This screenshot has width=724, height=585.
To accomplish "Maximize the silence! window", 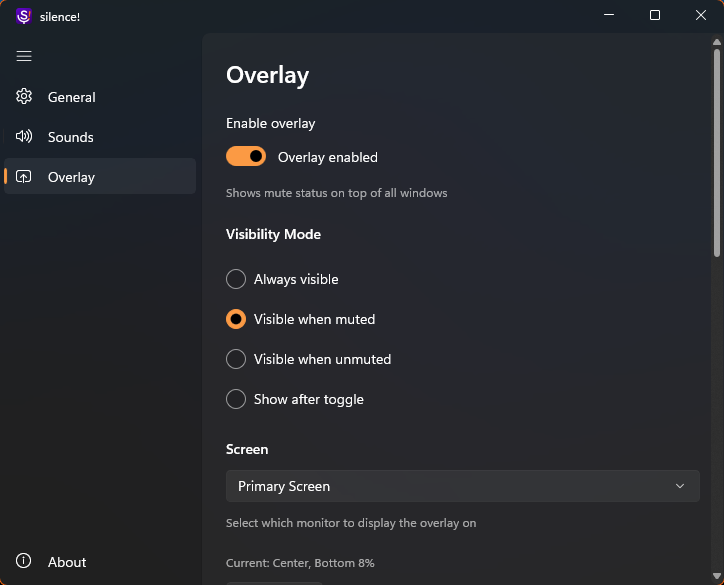I will tap(655, 15).
